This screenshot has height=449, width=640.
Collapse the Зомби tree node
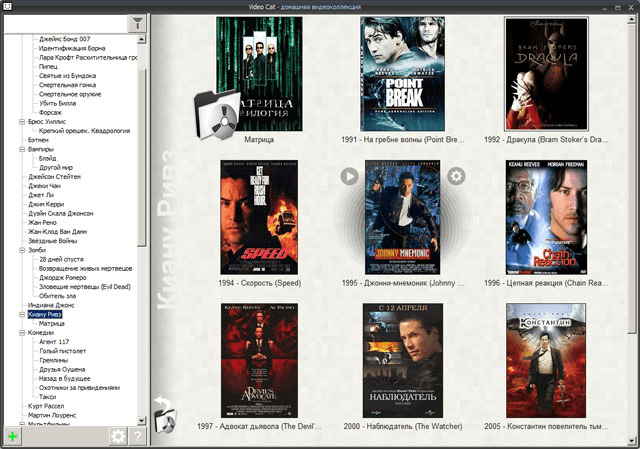point(22,250)
